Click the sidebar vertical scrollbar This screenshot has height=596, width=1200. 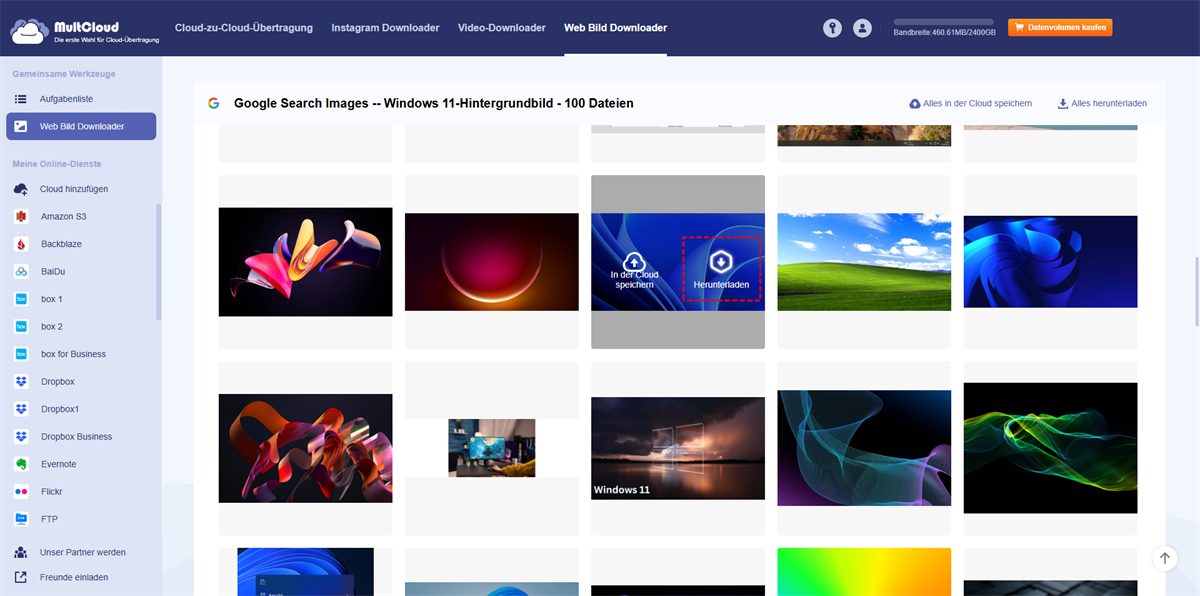tap(158, 262)
